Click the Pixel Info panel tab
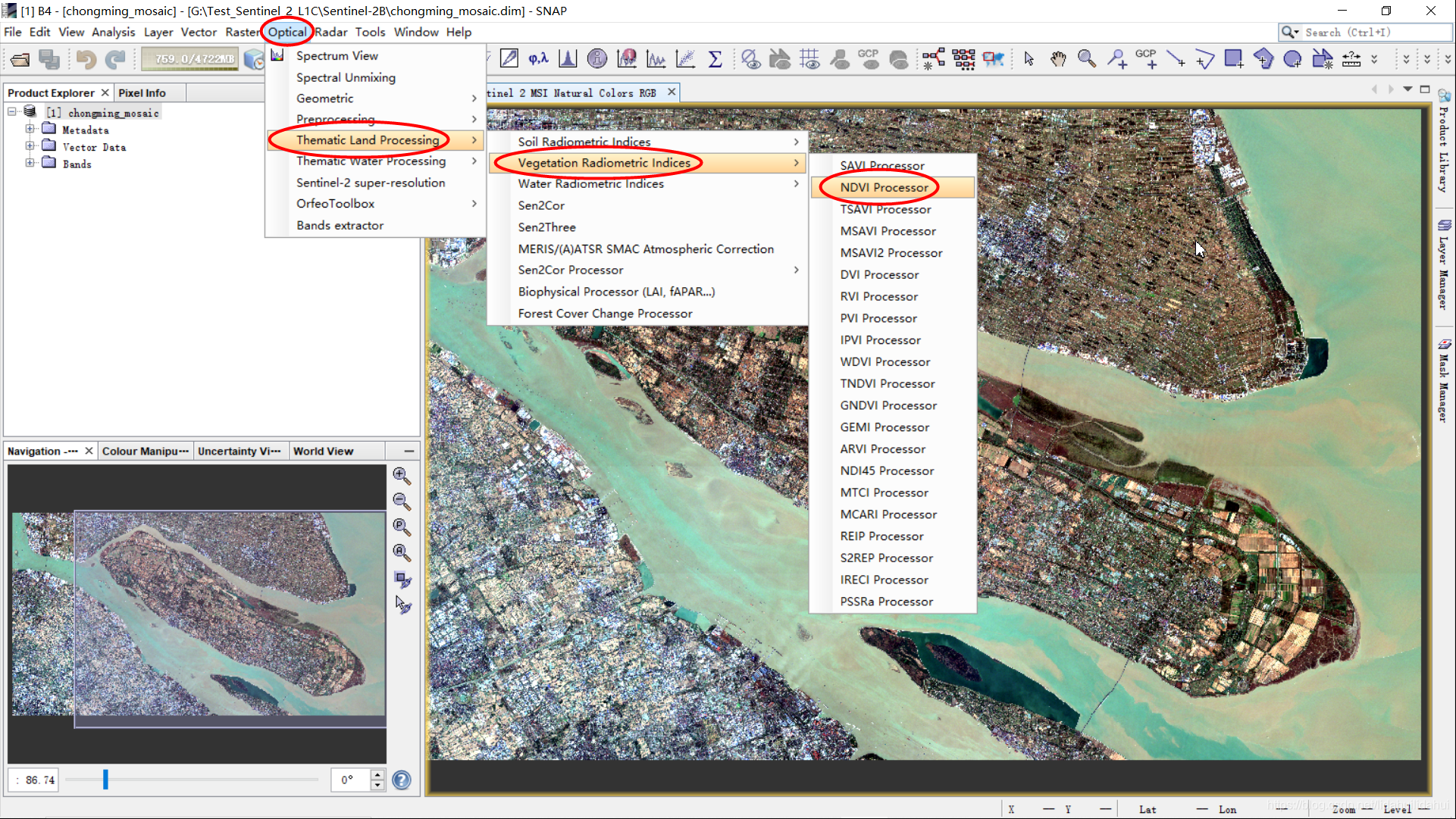This screenshot has width=1456, height=819. [x=142, y=92]
